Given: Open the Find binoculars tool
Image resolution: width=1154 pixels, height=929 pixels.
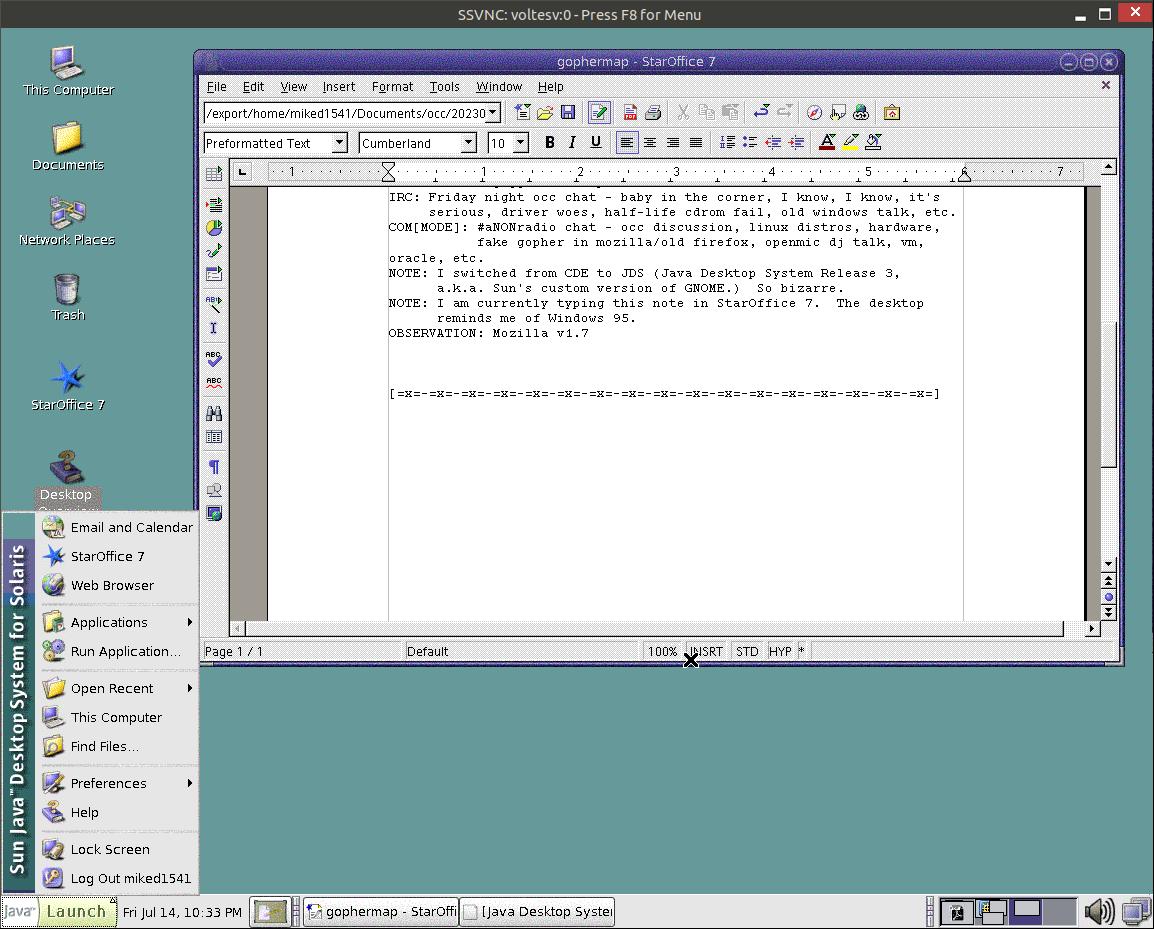Looking at the screenshot, I should coord(213,413).
